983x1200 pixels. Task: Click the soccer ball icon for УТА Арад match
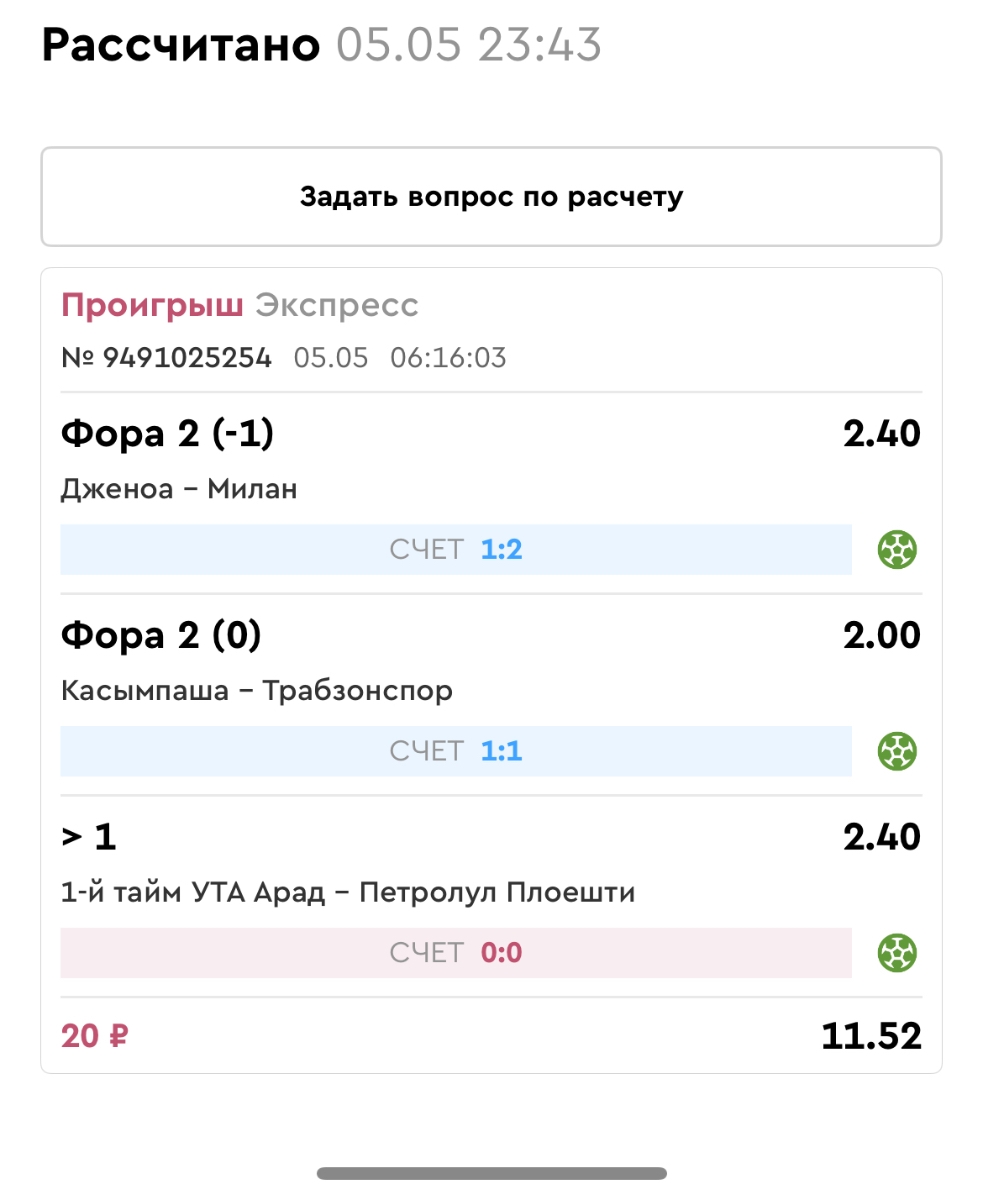(897, 952)
